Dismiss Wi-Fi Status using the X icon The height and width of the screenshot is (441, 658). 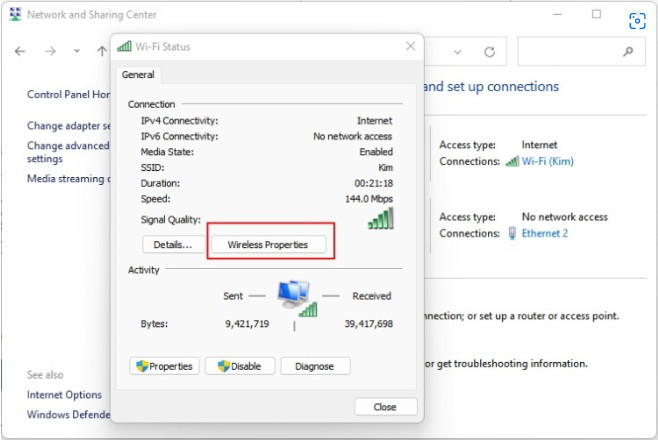[x=411, y=46]
